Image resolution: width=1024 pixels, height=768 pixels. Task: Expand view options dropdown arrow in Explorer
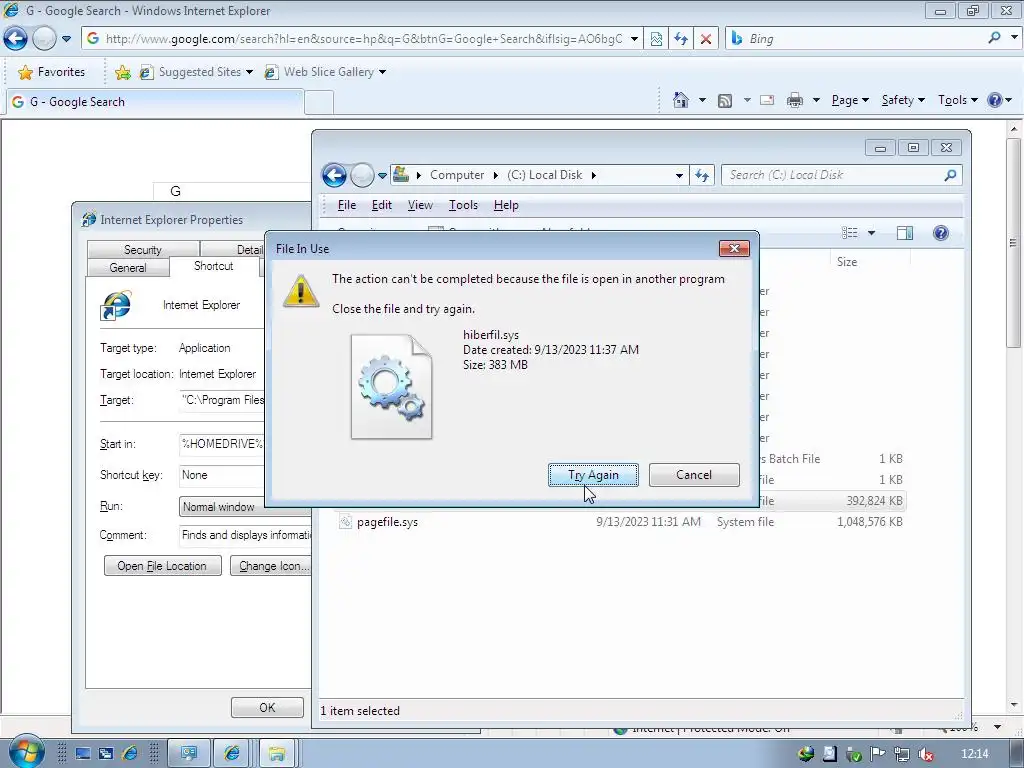tap(871, 233)
